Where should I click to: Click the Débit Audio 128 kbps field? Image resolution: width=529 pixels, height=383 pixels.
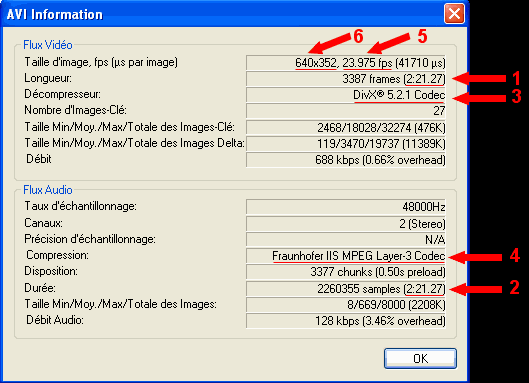[346, 321]
